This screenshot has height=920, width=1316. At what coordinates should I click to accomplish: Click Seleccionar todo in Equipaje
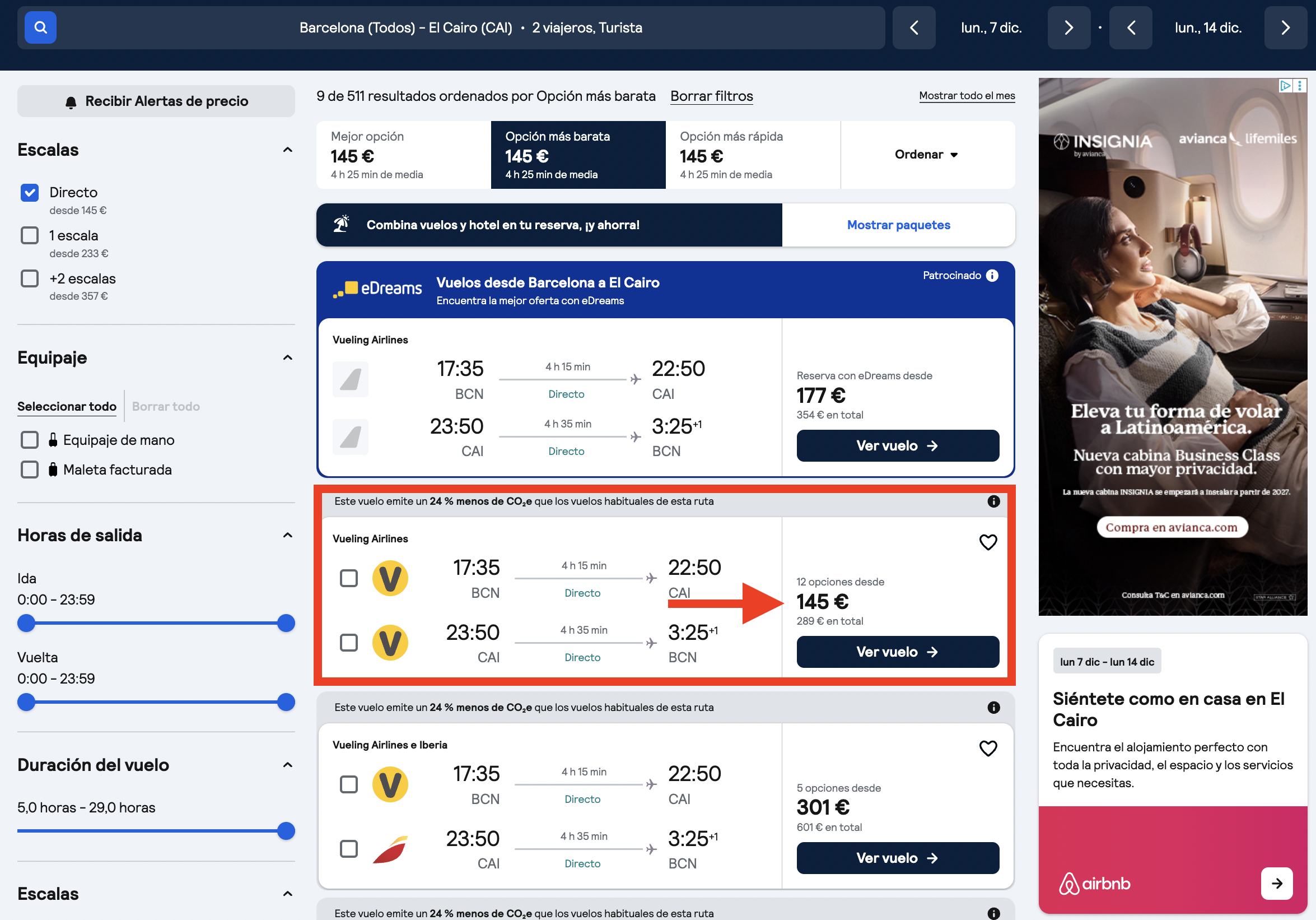[67, 406]
